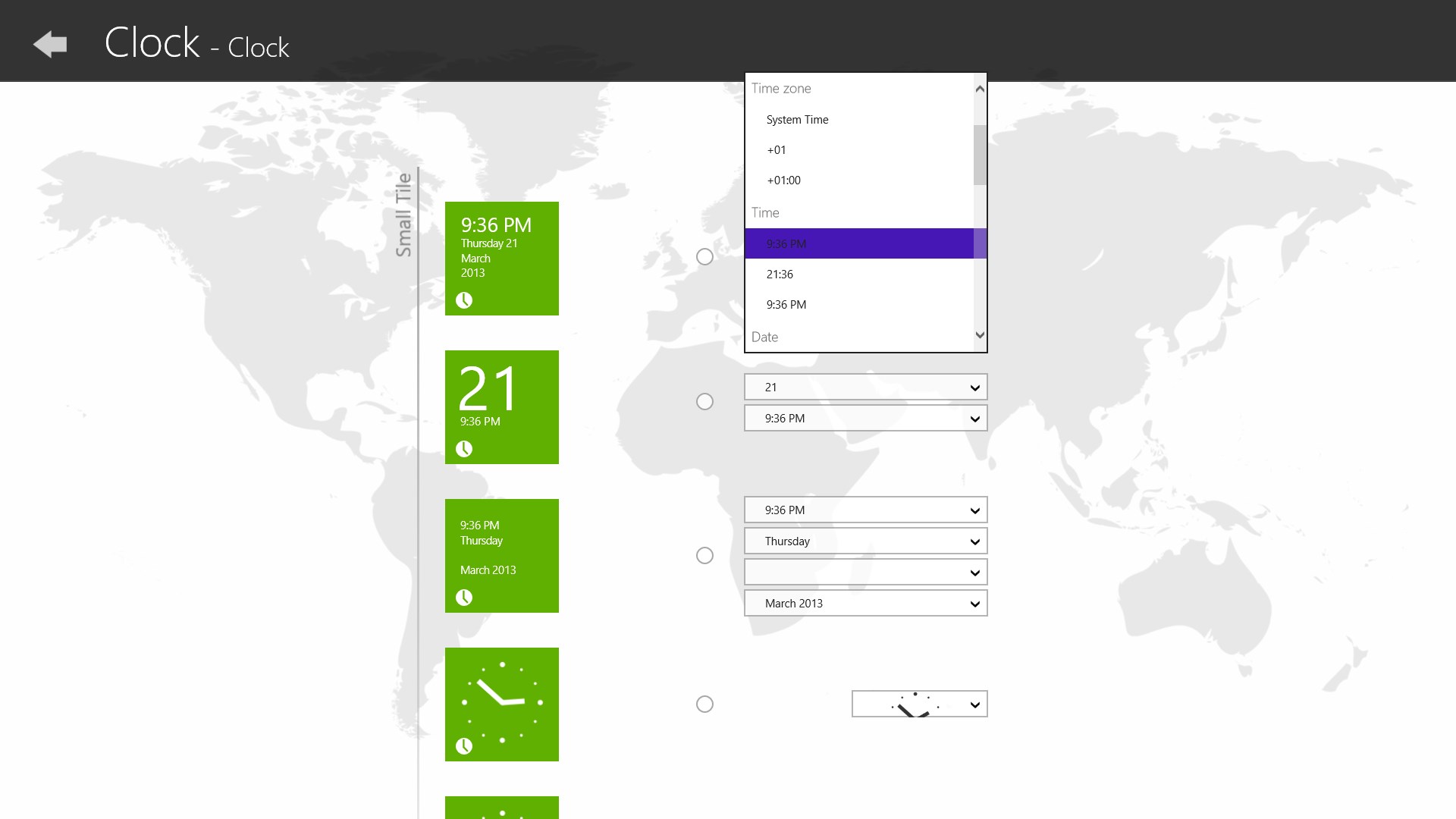
Task: Open the dropdown showing 21
Action: (865, 388)
